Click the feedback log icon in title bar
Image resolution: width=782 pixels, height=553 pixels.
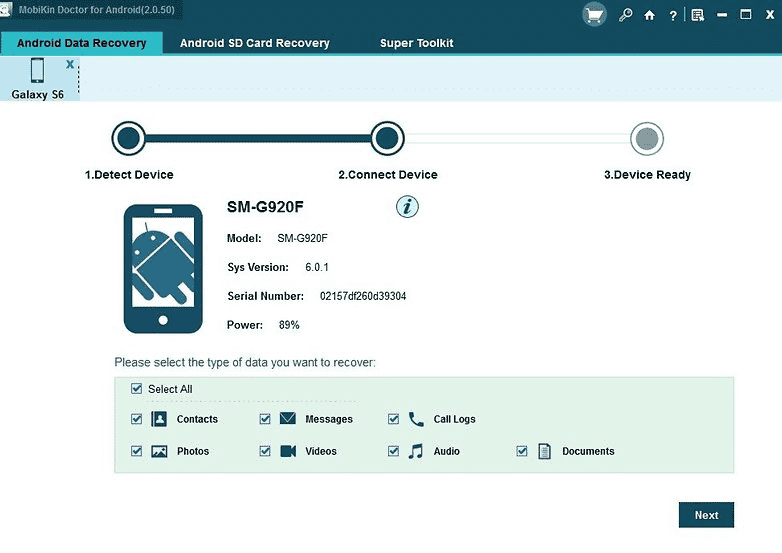pyautogui.click(x=697, y=15)
